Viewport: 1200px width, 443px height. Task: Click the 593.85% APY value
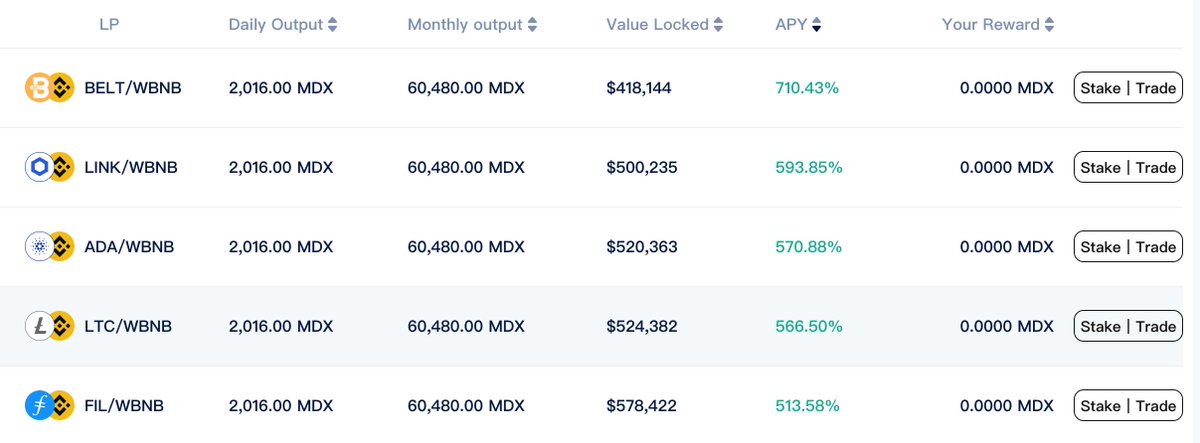coord(809,167)
